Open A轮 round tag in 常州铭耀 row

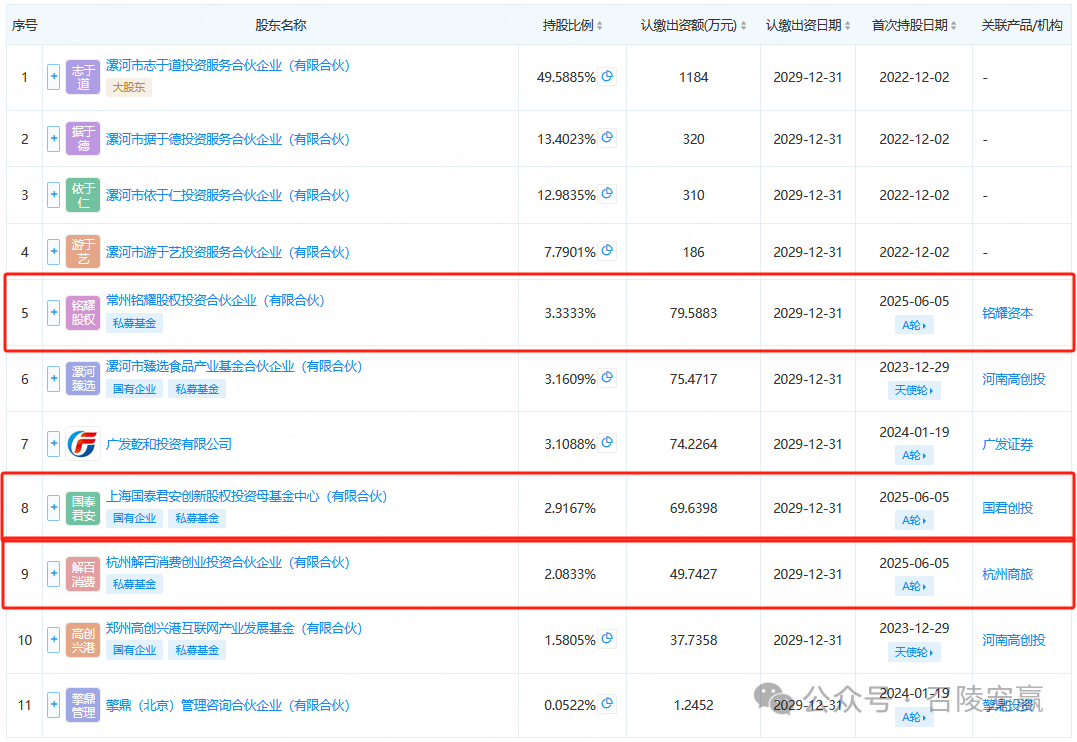pos(914,325)
